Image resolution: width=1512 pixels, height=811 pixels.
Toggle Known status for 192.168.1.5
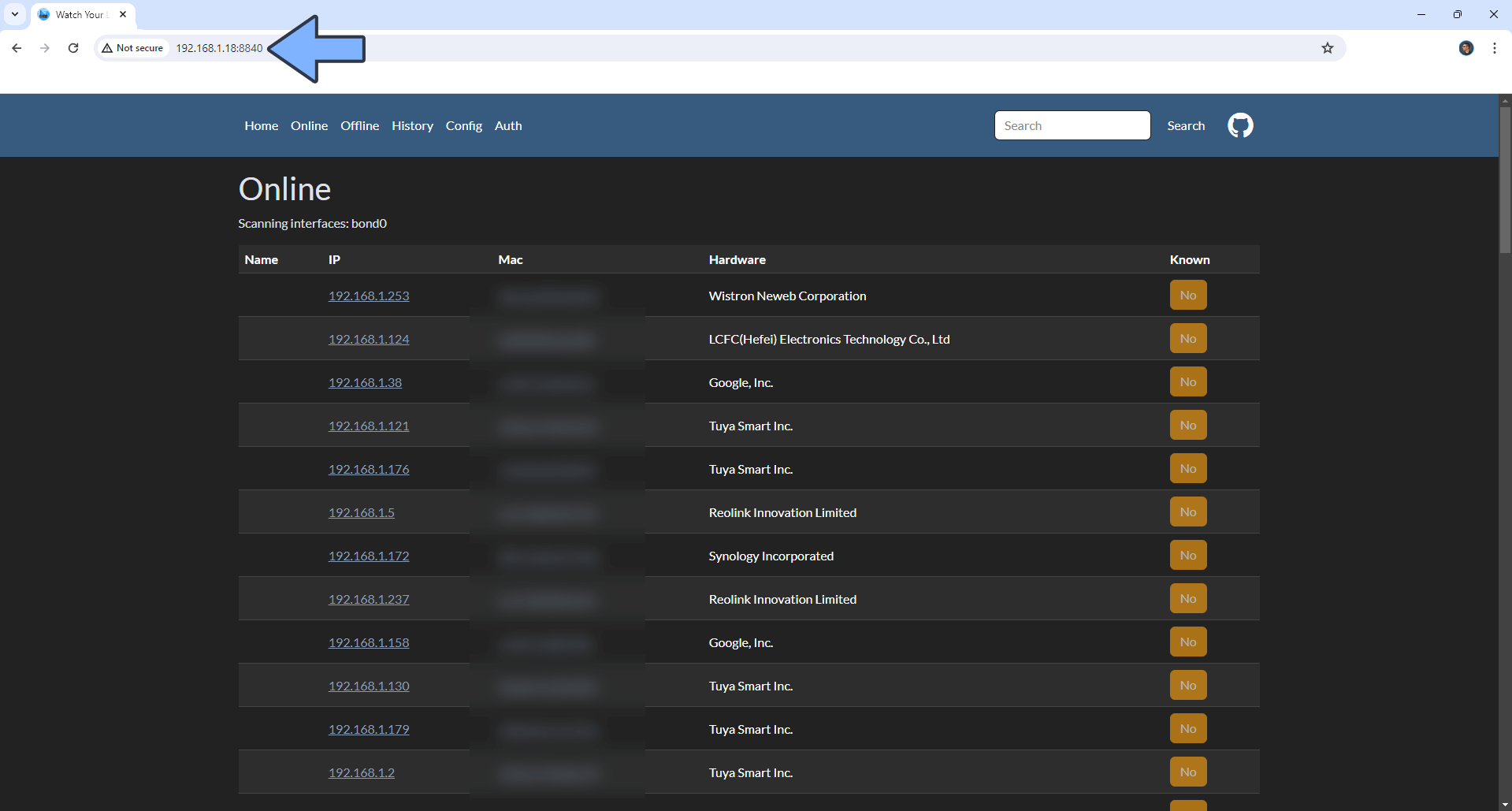click(1187, 511)
